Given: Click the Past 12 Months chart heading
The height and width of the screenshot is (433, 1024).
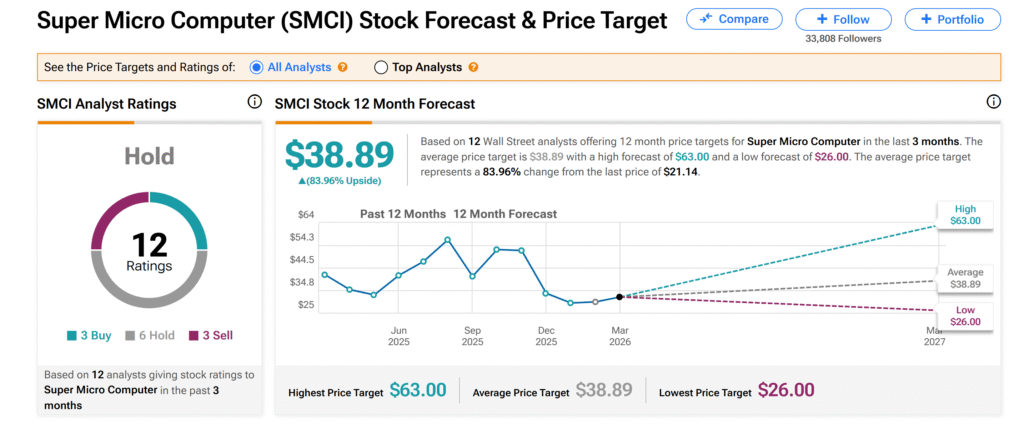Looking at the screenshot, I should [x=403, y=214].
